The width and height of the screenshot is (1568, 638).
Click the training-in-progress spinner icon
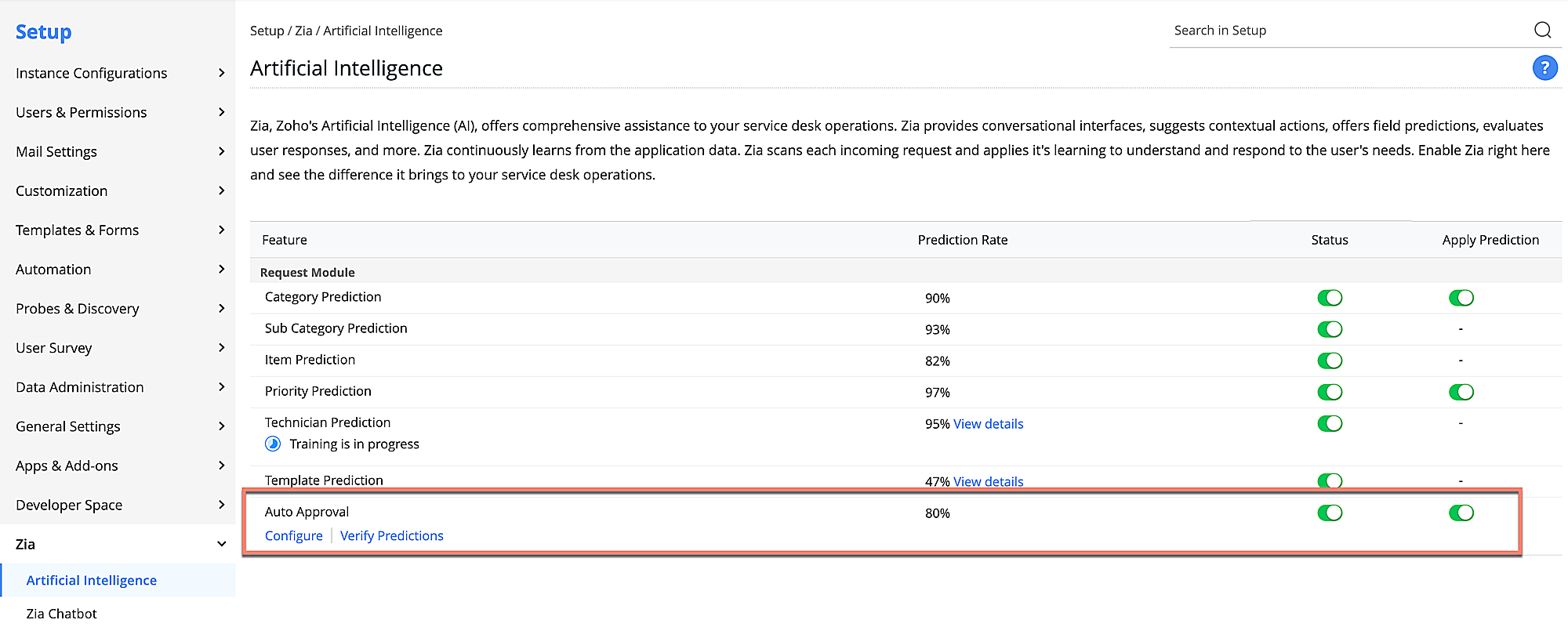pyautogui.click(x=273, y=444)
